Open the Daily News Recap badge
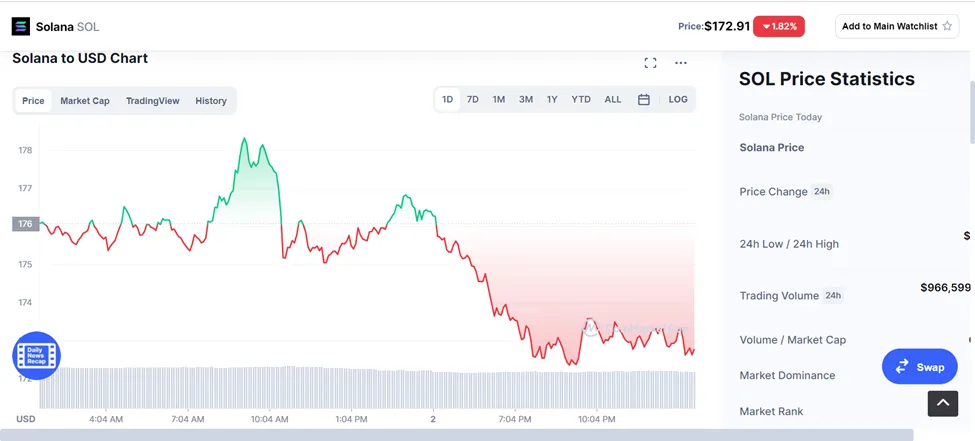Image resolution: width=975 pixels, height=441 pixels. click(36, 356)
